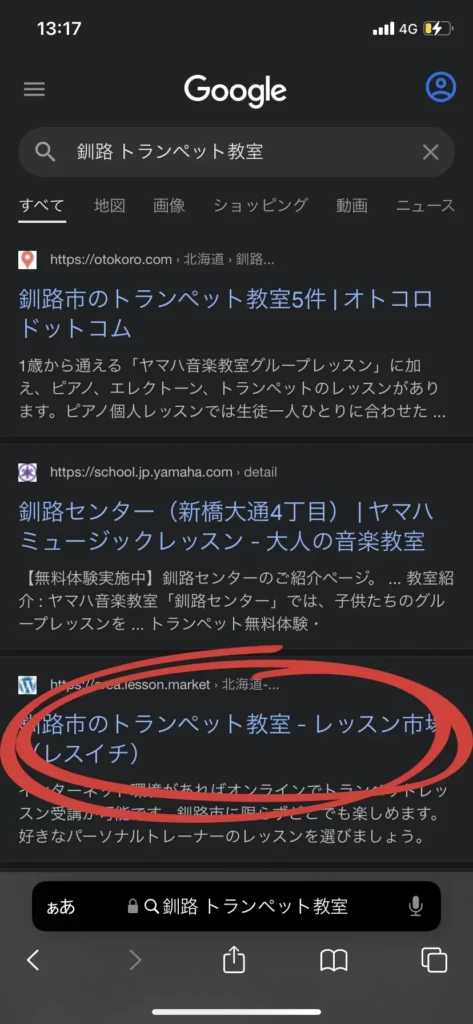
Task: Show the Safari tabs overview icon
Action: (434, 959)
